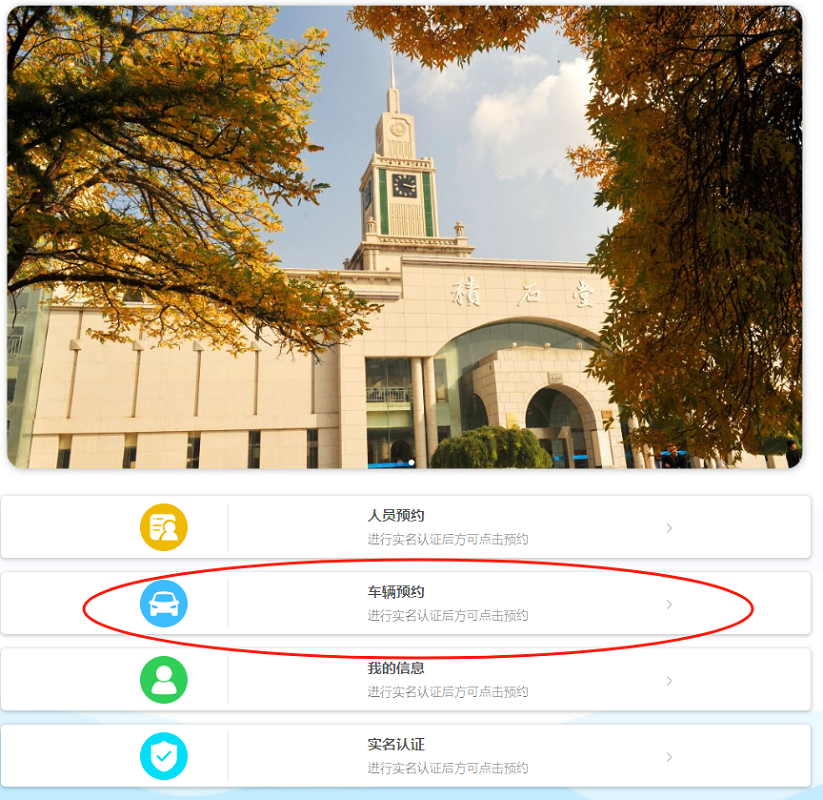The width and height of the screenshot is (823, 800).
Task: Click the cyan shield icon for 实名认证
Action: (164, 756)
